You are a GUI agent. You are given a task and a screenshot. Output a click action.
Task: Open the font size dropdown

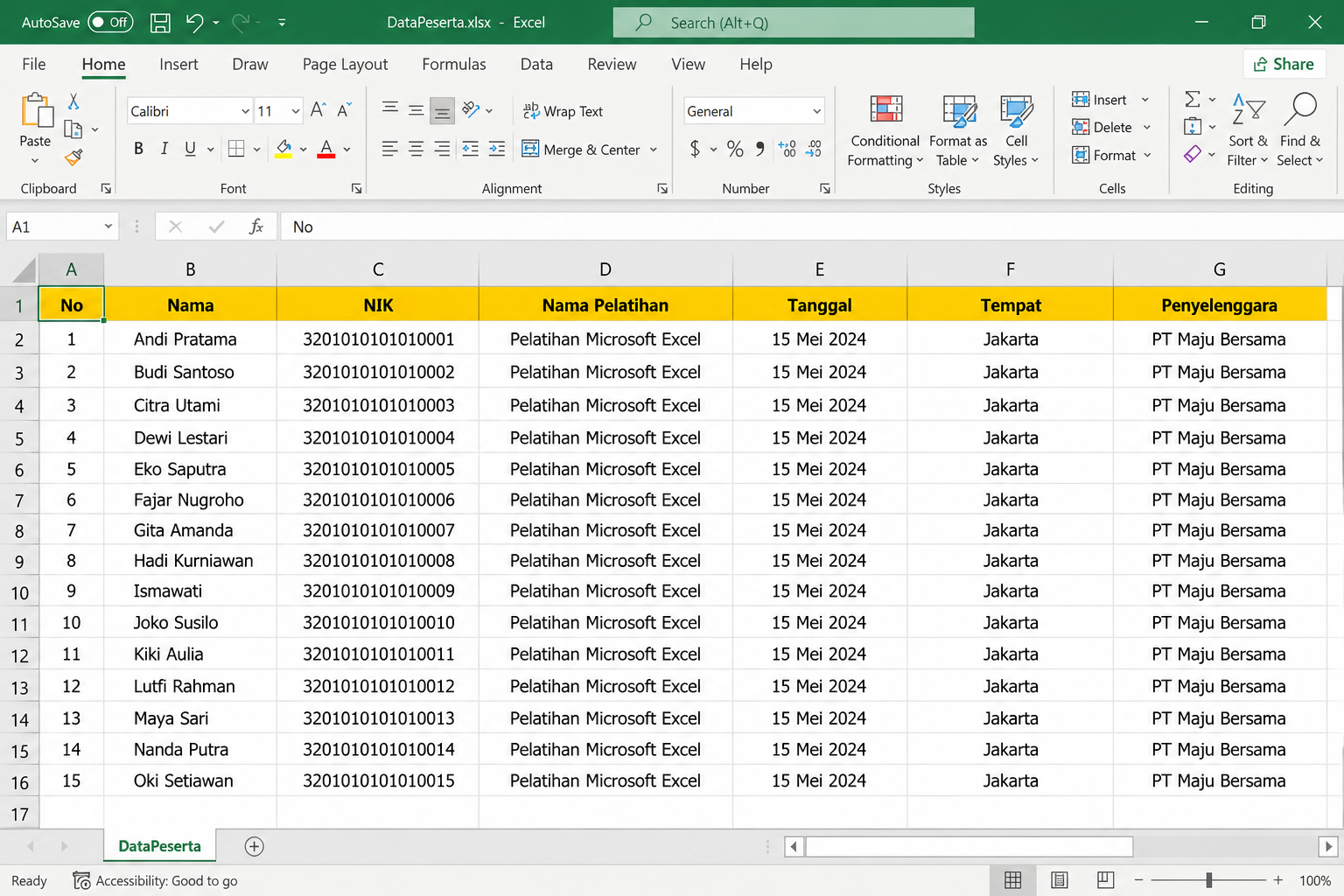point(295,111)
